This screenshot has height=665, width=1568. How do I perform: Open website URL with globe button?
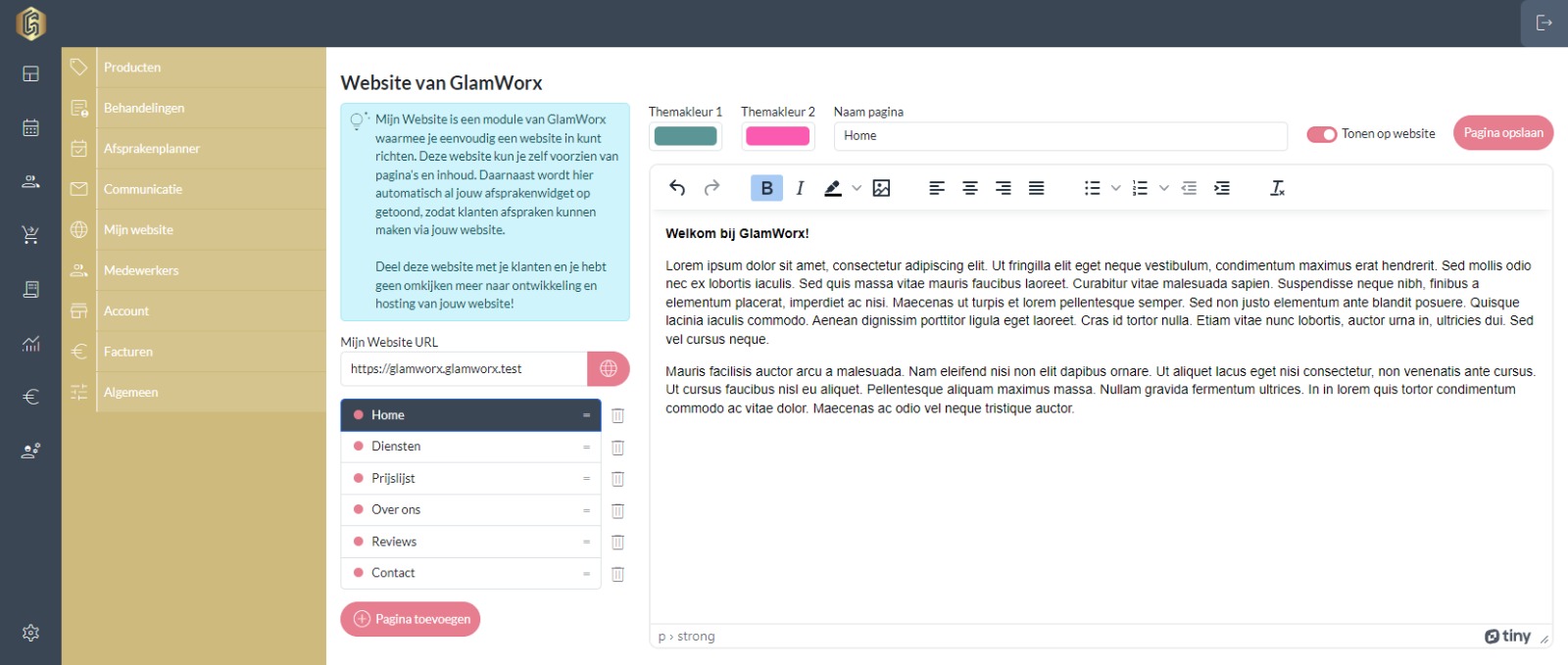coord(608,369)
